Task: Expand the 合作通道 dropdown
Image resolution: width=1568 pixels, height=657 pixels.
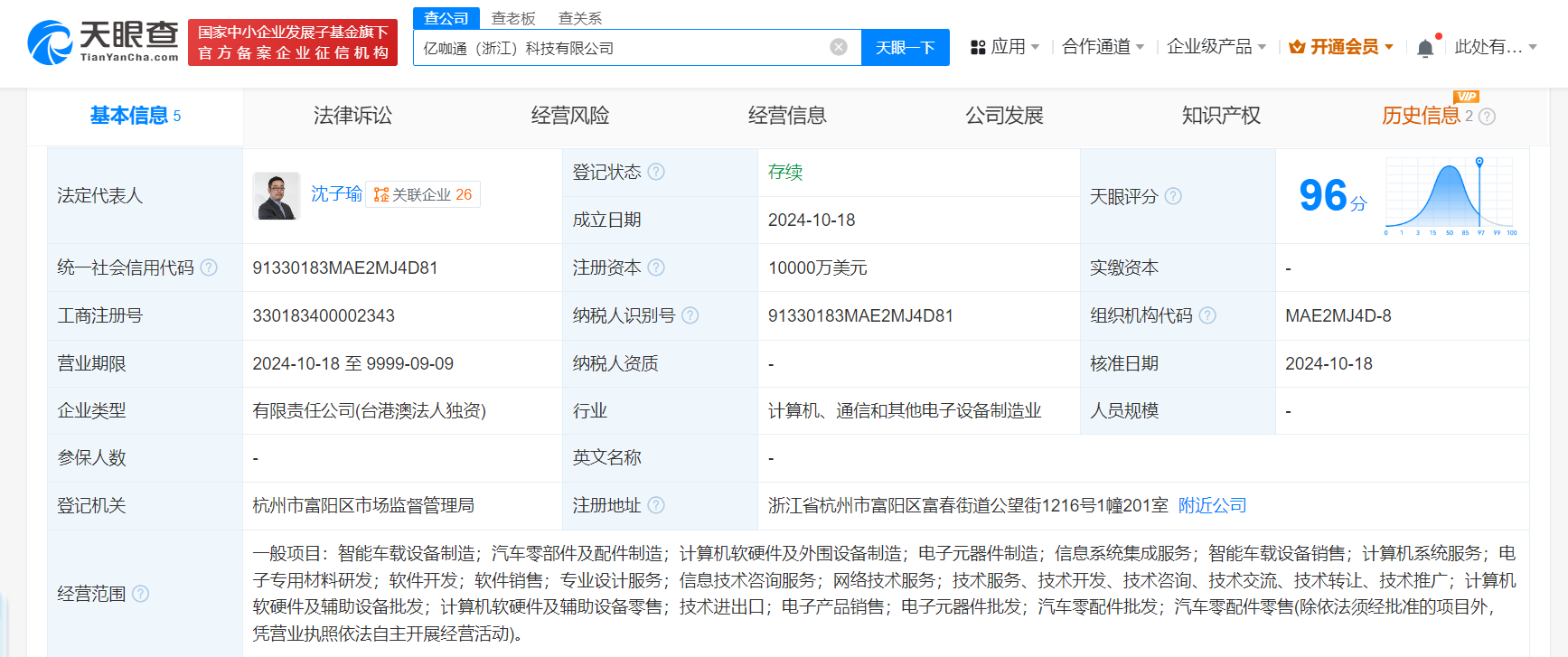Action: pyautogui.click(x=1103, y=47)
